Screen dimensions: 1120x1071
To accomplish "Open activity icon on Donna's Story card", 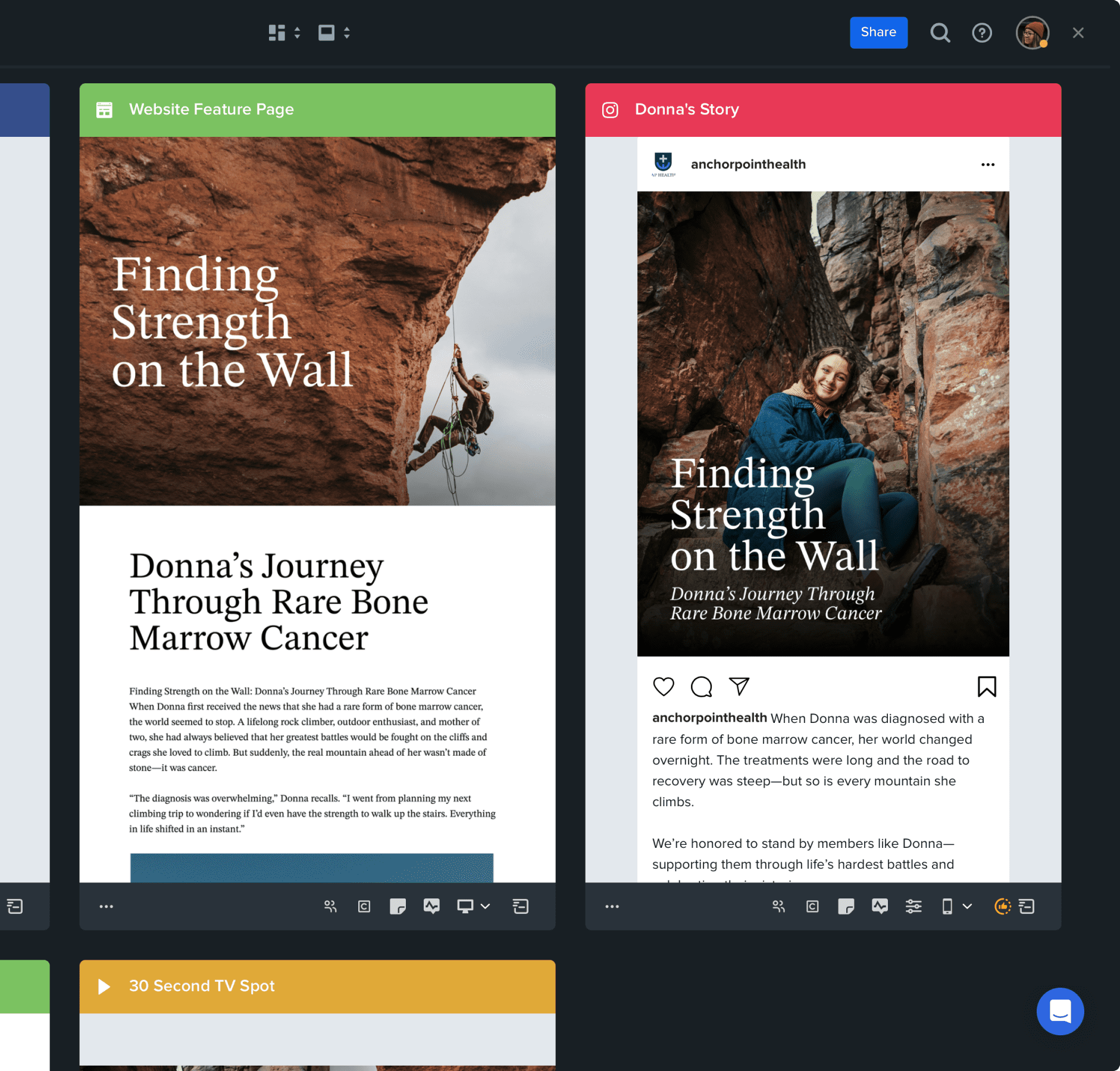I will point(880,906).
